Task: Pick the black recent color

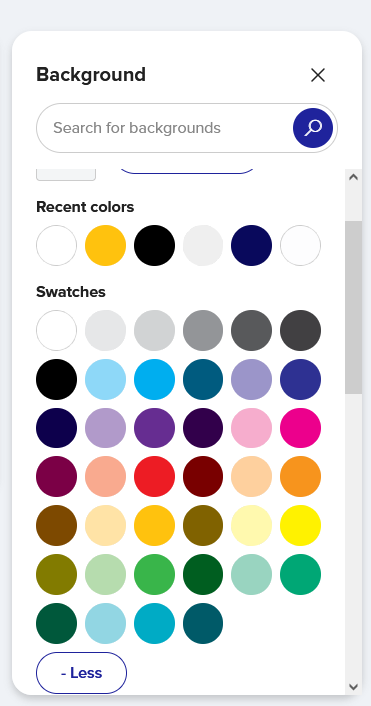Action: coord(154,245)
